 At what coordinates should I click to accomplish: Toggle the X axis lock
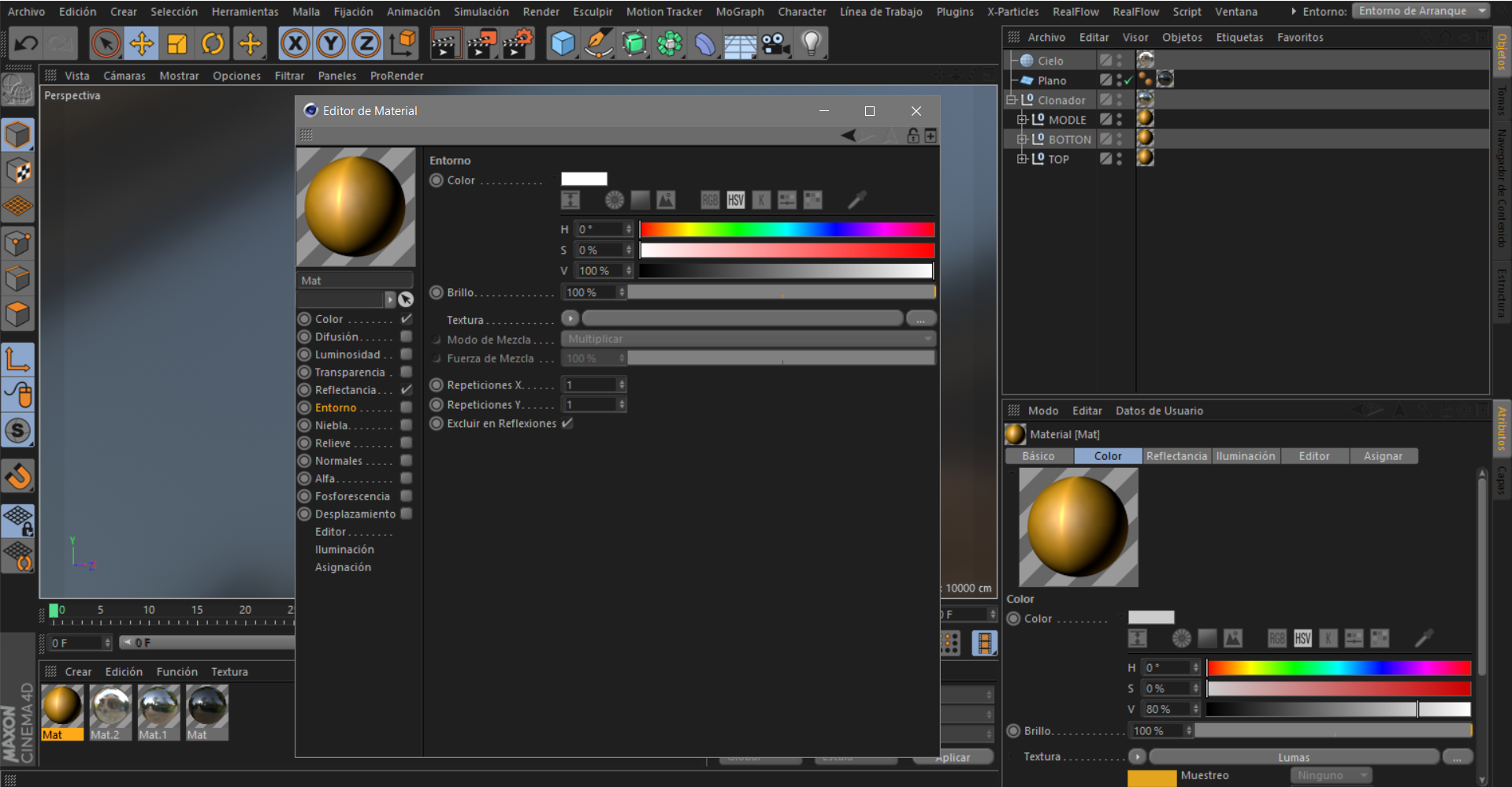tap(295, 43)
